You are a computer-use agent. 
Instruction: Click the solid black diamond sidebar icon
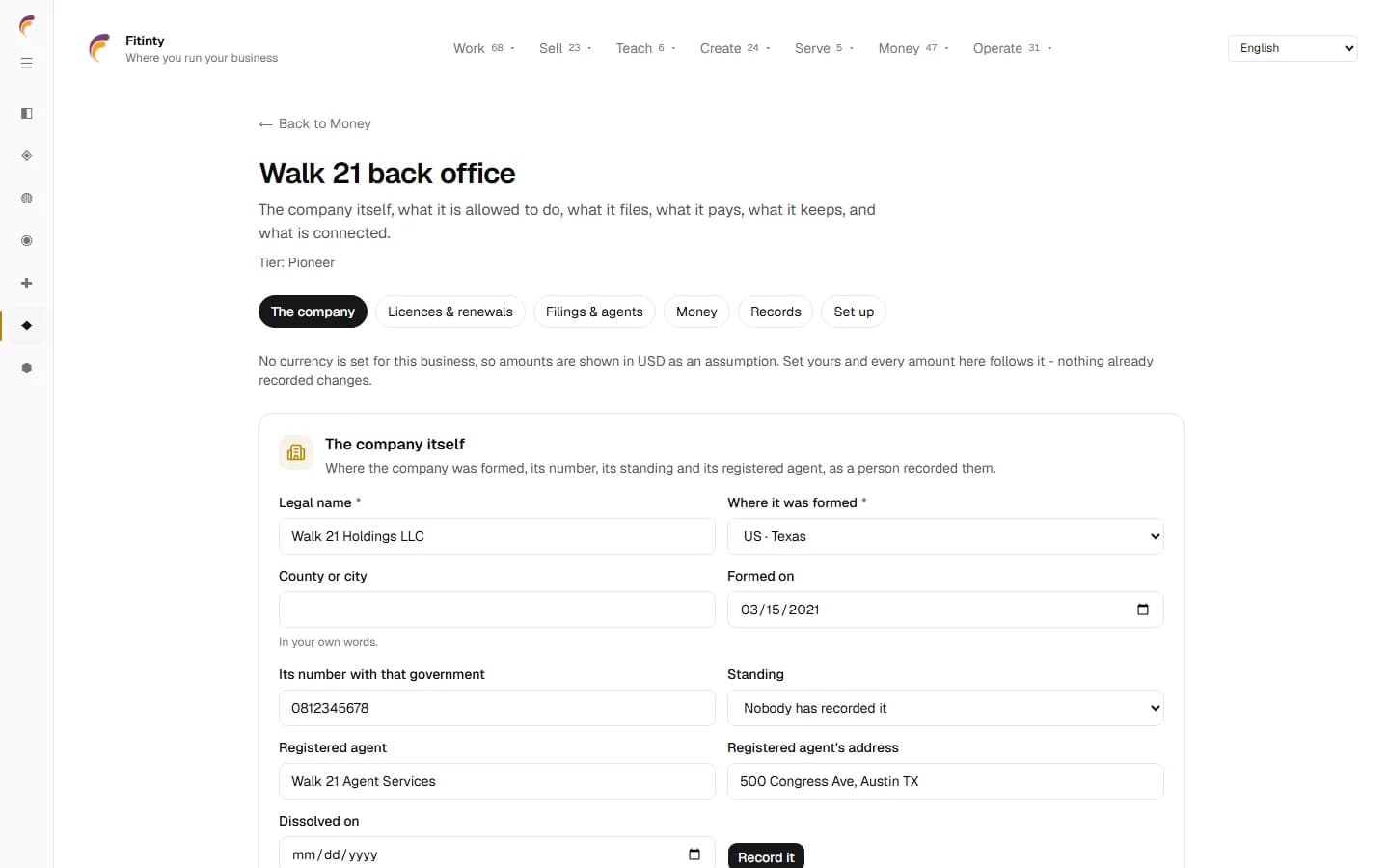click(27, 326)
